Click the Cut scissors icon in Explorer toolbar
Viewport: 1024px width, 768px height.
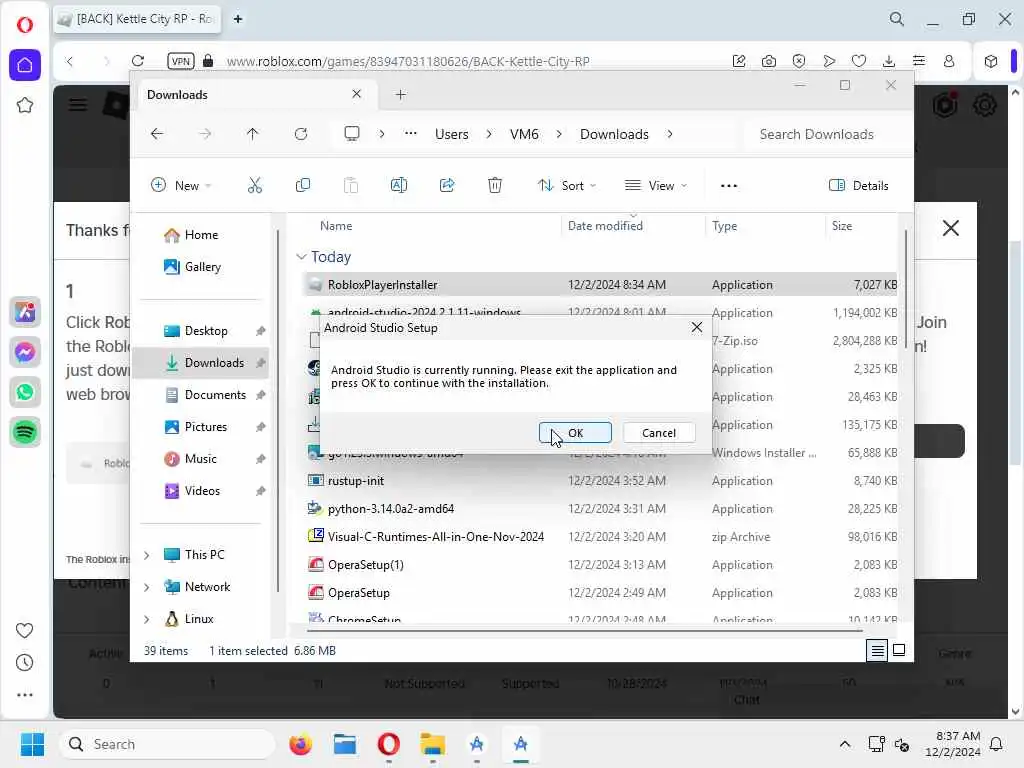(255, 185)
